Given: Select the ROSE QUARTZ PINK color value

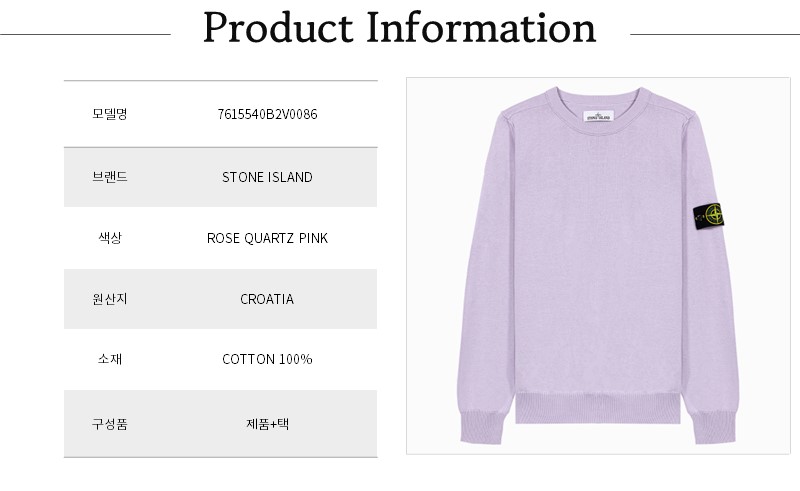Looking at the screenshot, I should pos(267,238).
